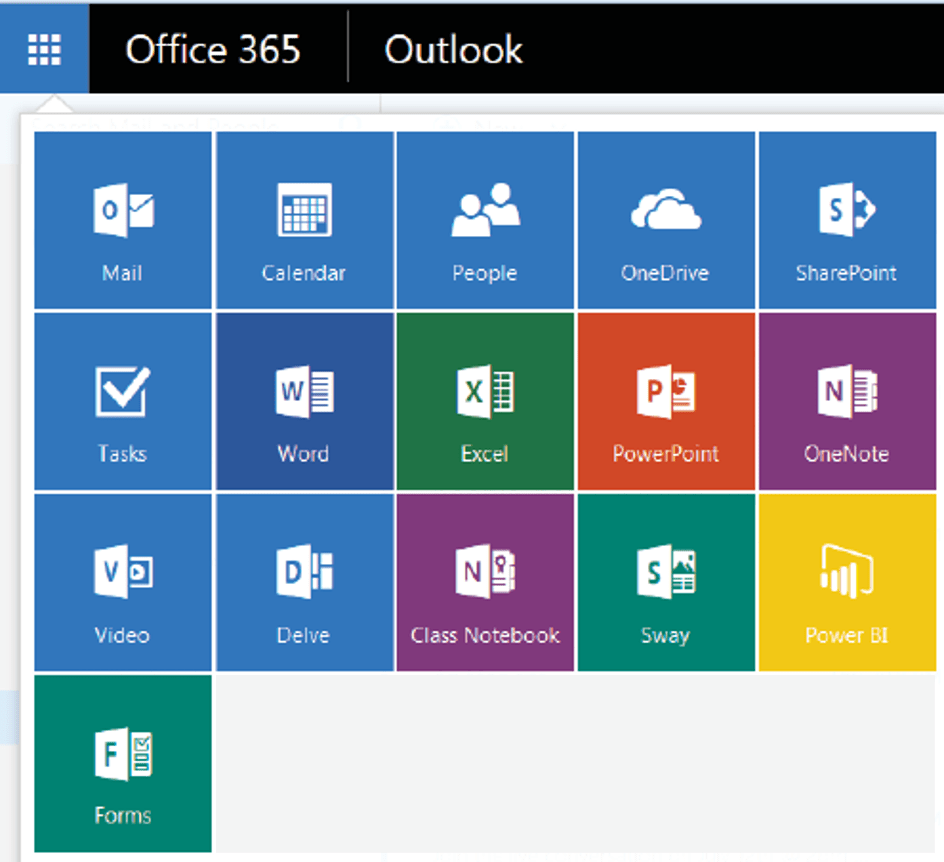Open the purple OneNote tile
Image resolution: width=944 pixels, height=862 pixels.
[846, 402]
